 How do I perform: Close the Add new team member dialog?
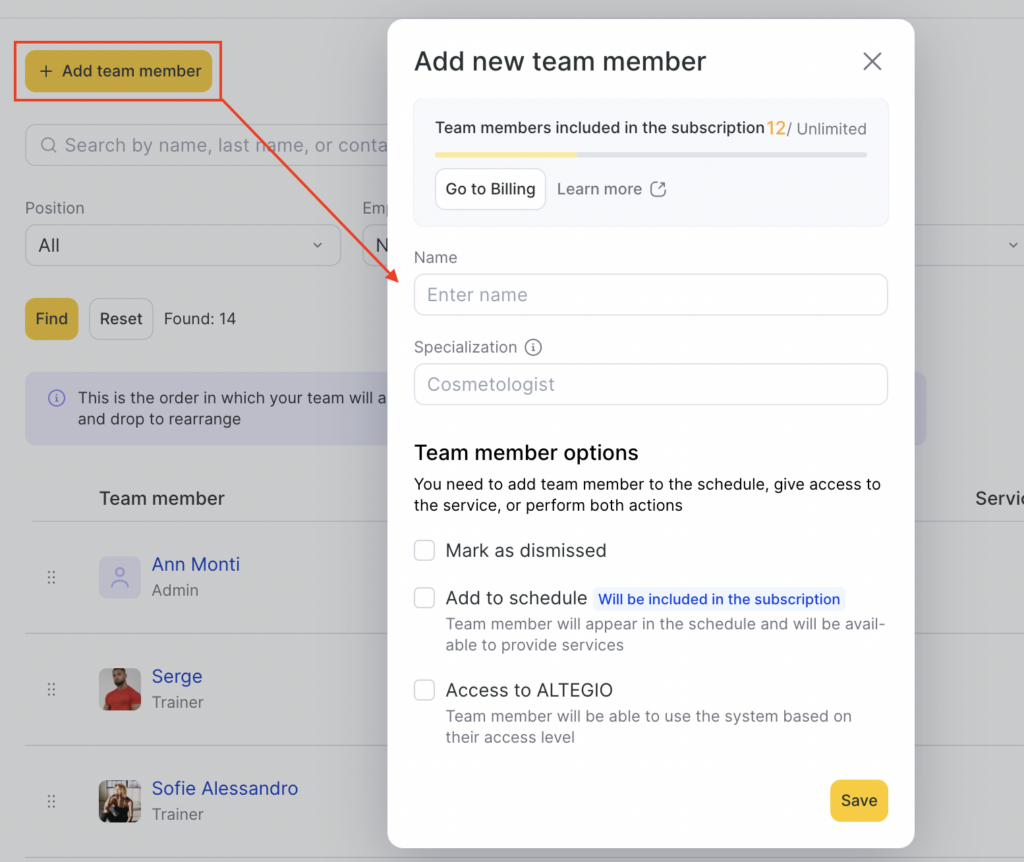click(x=872, y=62)
